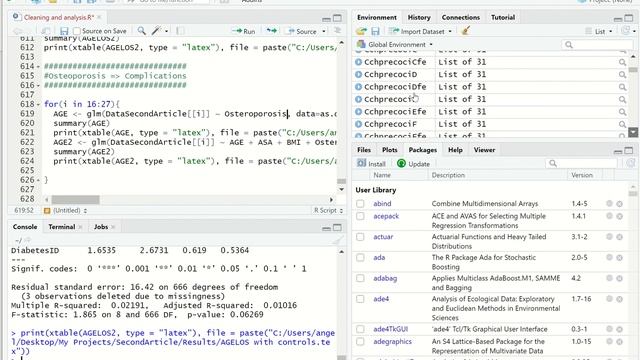Show document outline icon

(338, 31)
